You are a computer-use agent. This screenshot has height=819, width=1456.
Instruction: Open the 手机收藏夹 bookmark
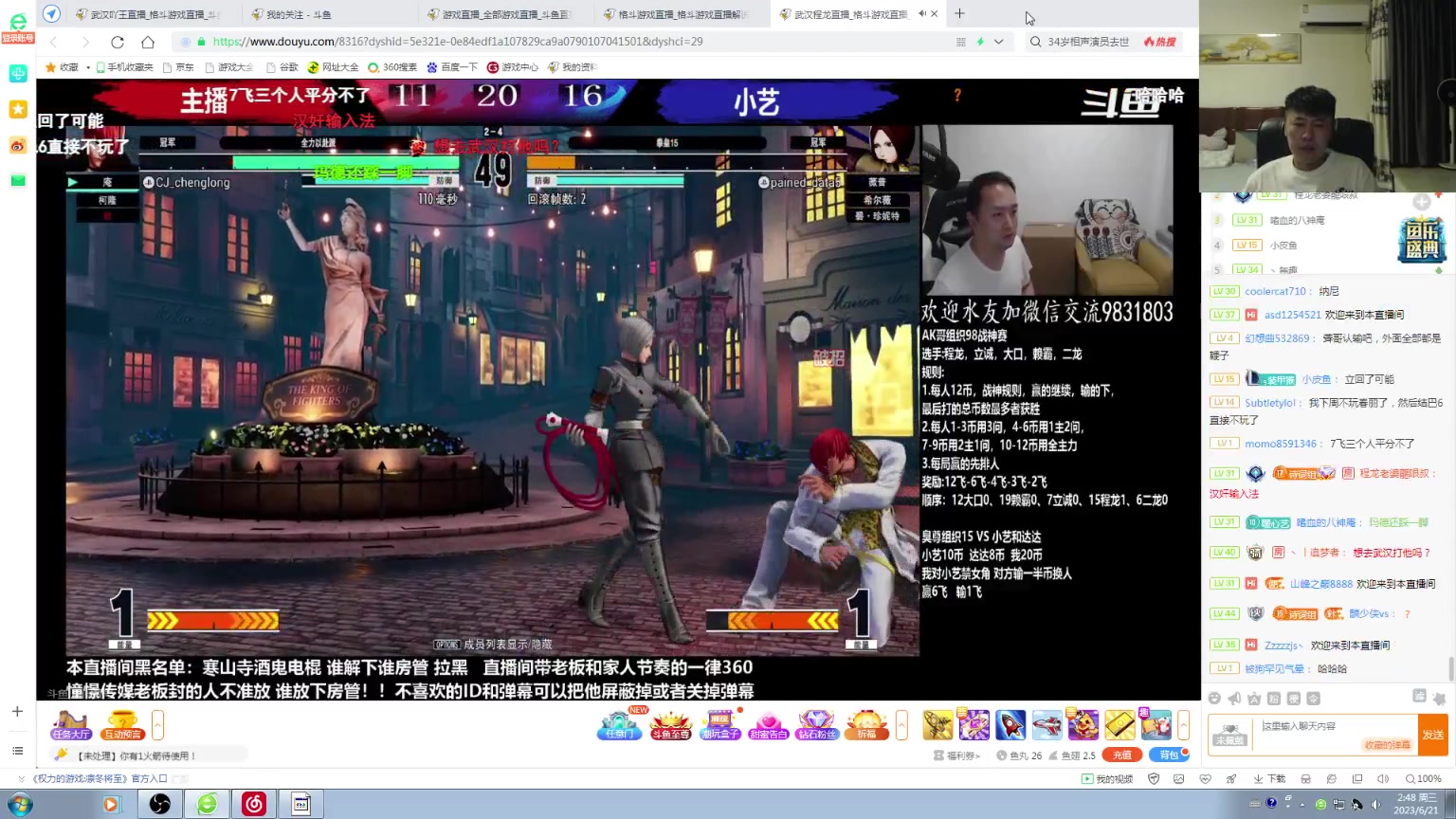pyautogui.click(x=124, y=67)
